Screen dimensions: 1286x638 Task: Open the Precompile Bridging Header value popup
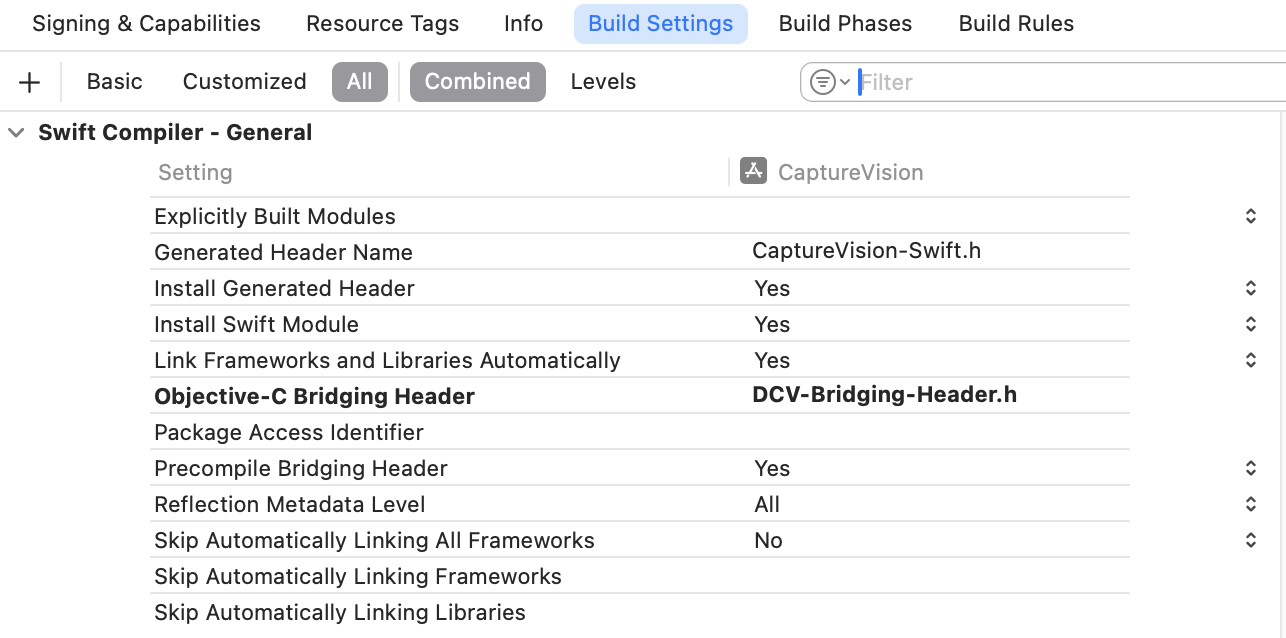pyautogui.click(x=1250, y=468)
